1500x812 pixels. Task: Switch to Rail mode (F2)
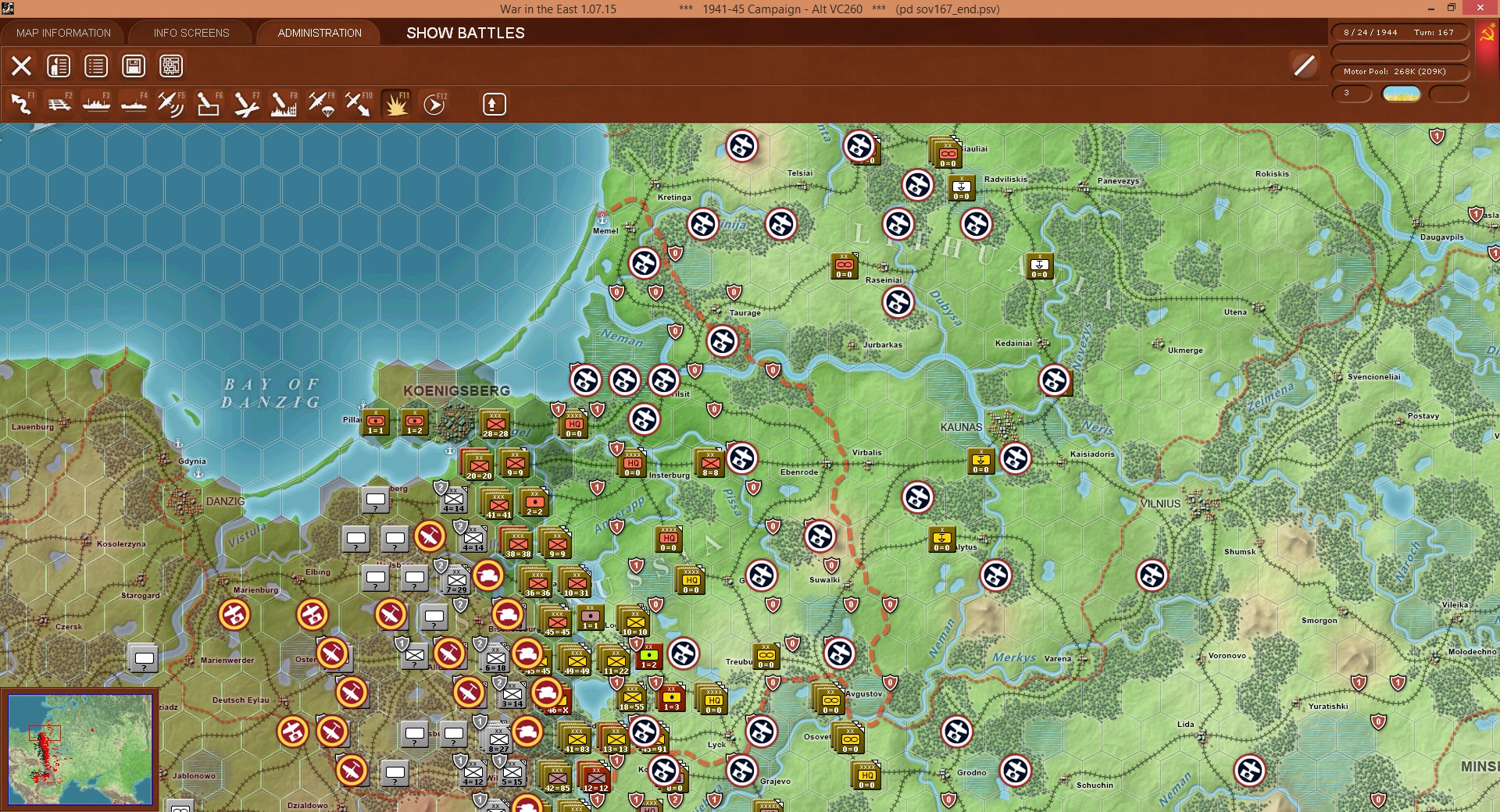pos(59,104)
